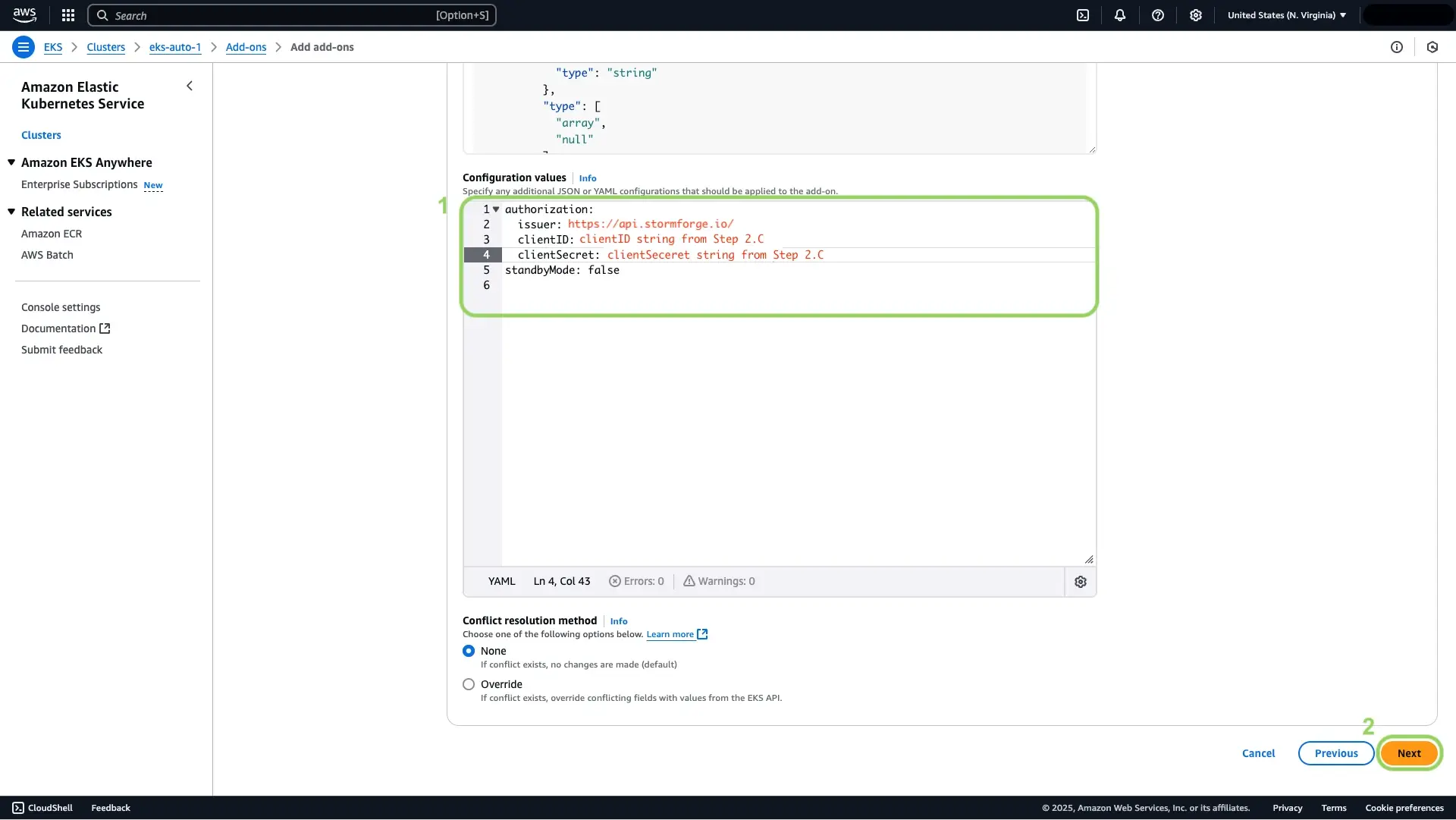The width and height of the screenshot is (1456, 820).
Task: Toggle the side navigation hamburger button
Action: pos(24,47)
